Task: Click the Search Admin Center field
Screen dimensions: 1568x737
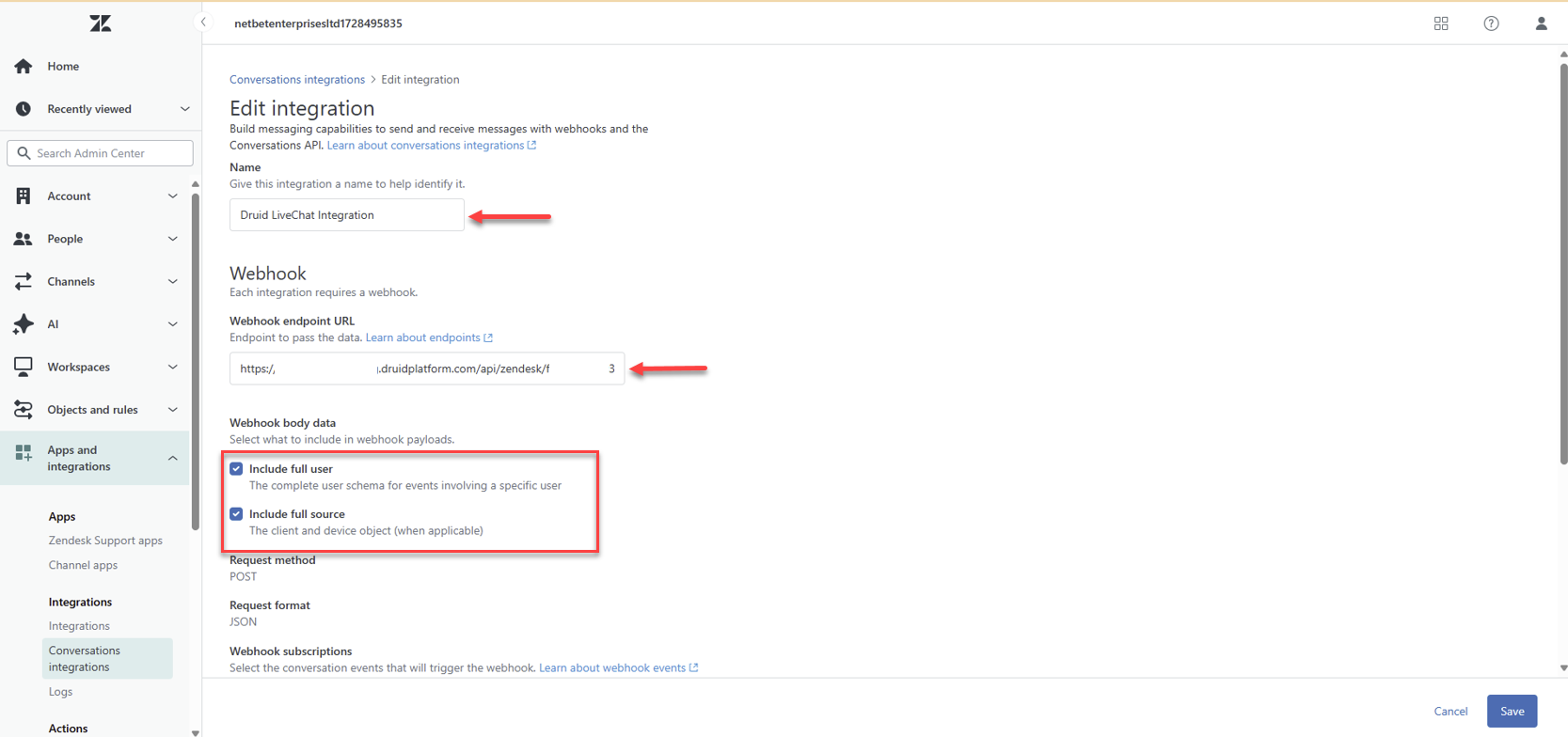Action: [x=100, y=153]
